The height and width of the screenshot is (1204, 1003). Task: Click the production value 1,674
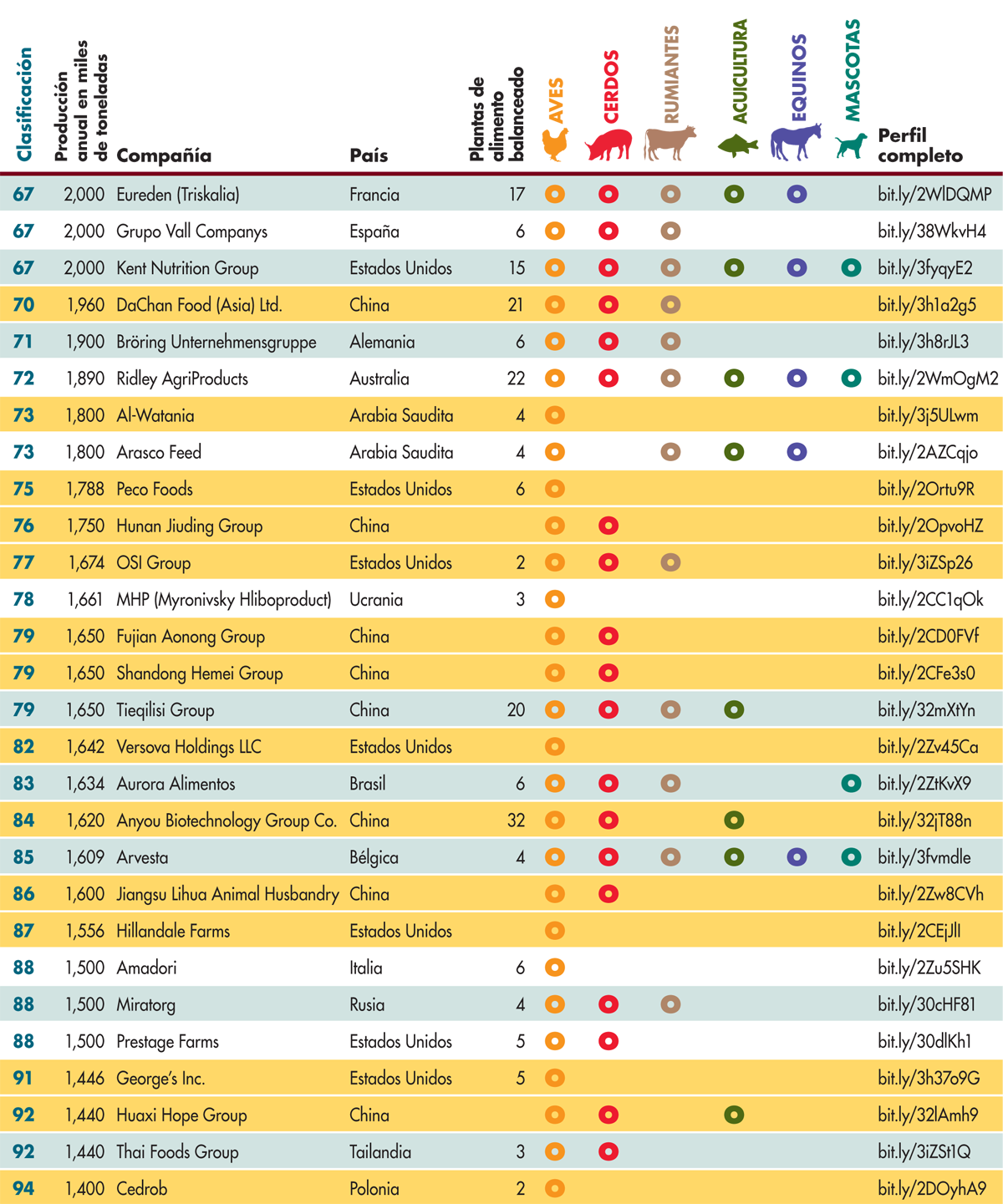tap(86, 562)
